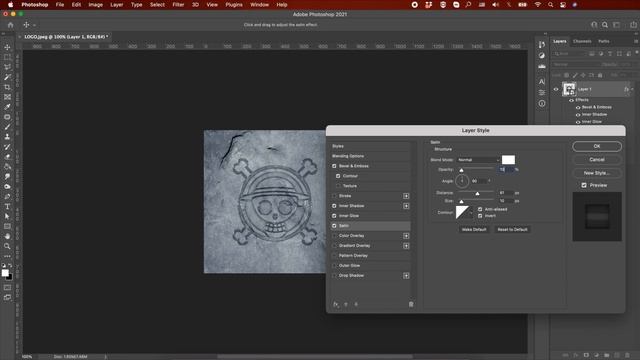Select the Pen tool
640x360 pixels.
coord(7,196)
